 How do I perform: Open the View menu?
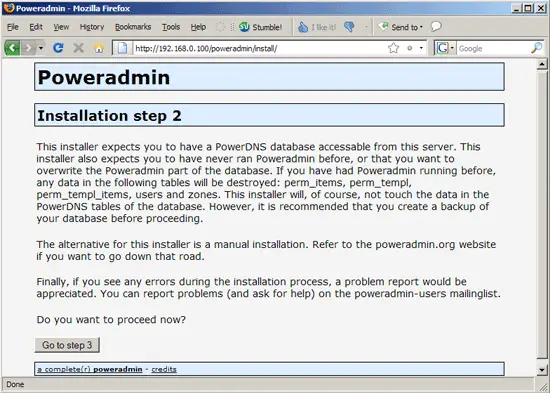(x=61, y=27)
